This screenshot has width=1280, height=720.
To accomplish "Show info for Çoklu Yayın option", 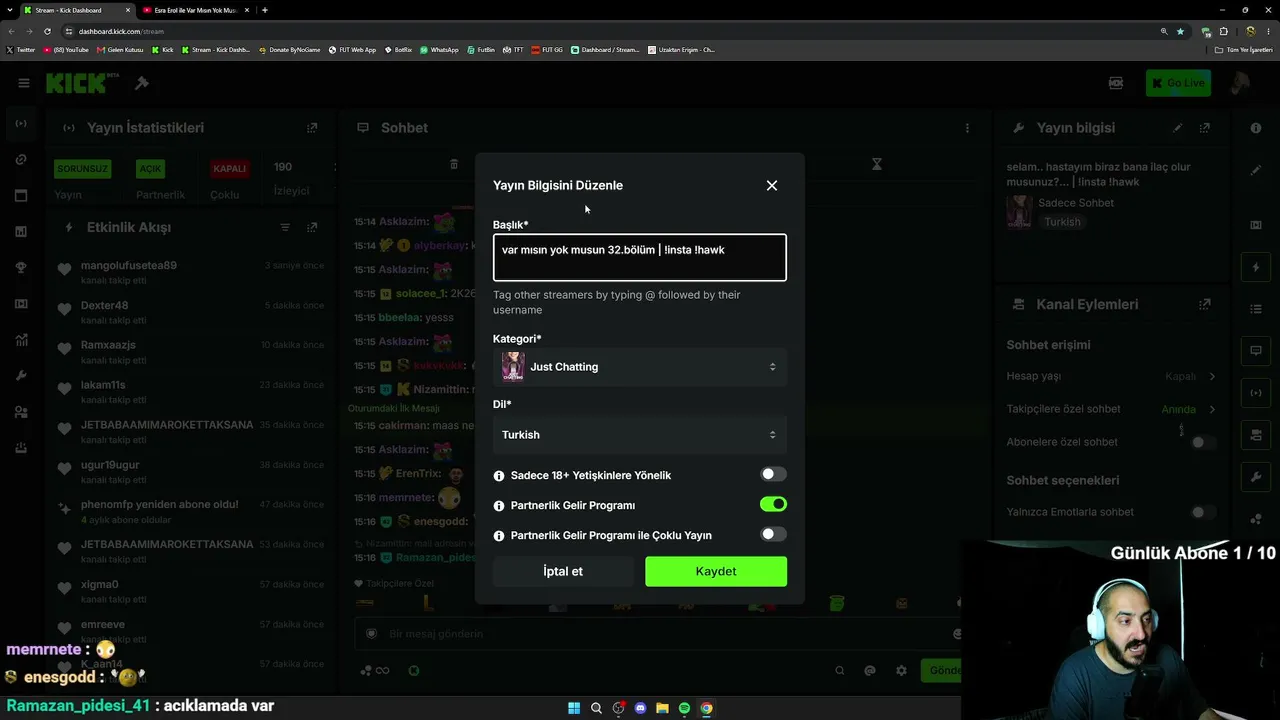I will pyautogui.click(x=499, y=536).
